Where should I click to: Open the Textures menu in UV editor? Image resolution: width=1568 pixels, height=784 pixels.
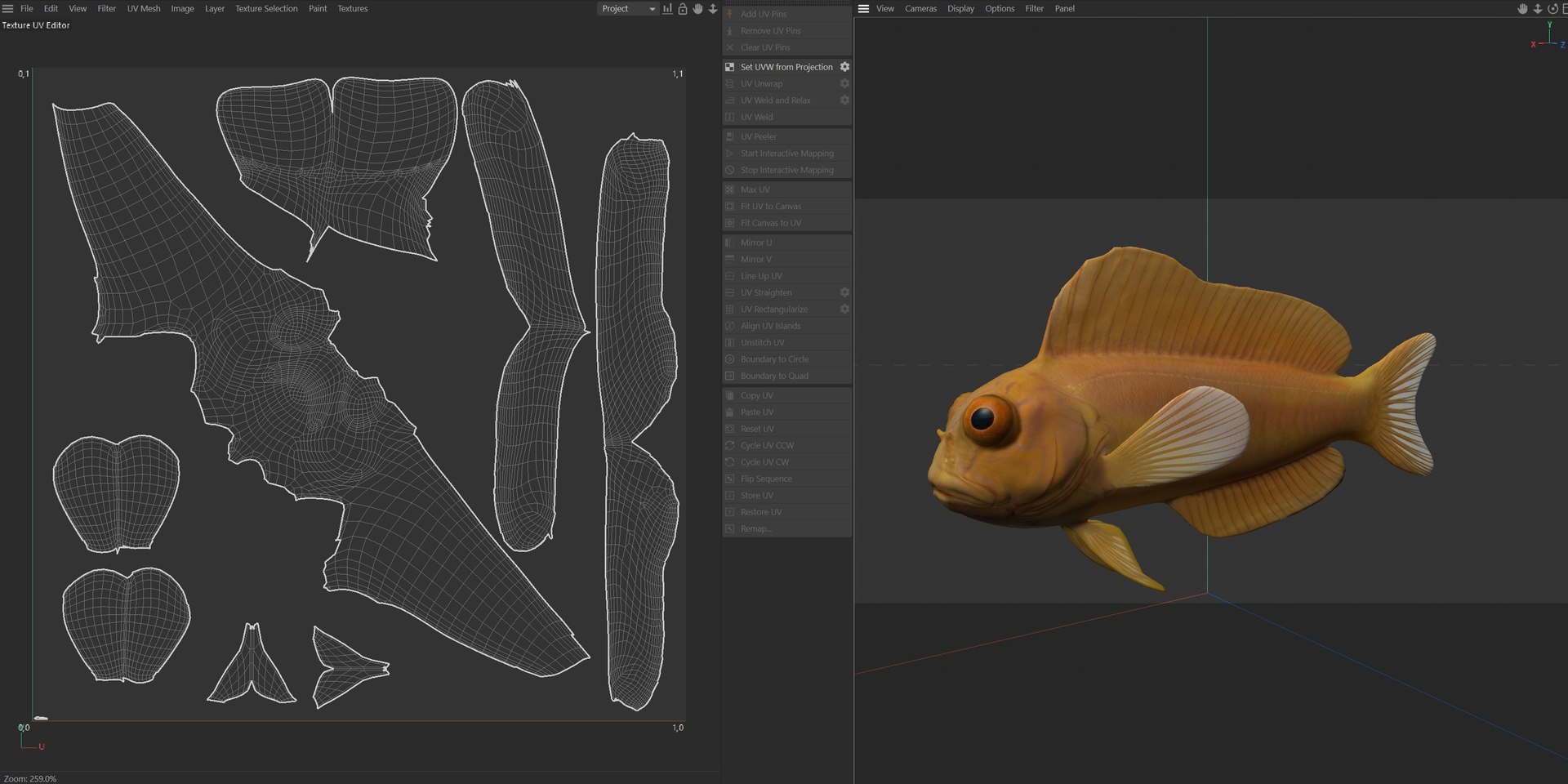[353, 9]
